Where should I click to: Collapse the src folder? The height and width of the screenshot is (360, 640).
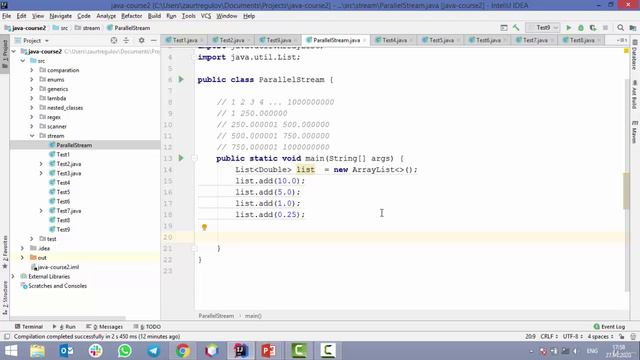click(x=23, y=61)
